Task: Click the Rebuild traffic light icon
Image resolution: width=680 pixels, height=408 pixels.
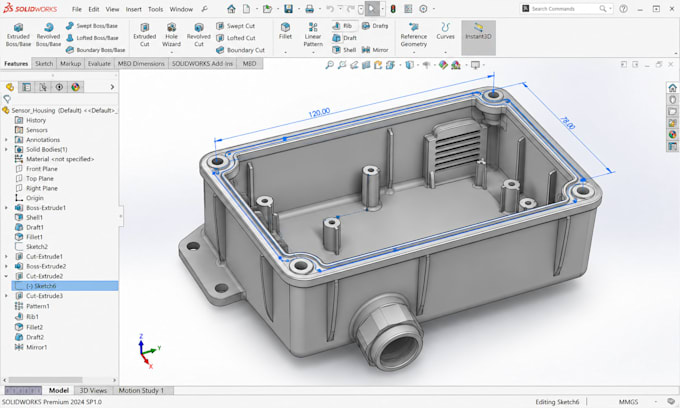Action: pyautogui.click(x=393, y=9)
